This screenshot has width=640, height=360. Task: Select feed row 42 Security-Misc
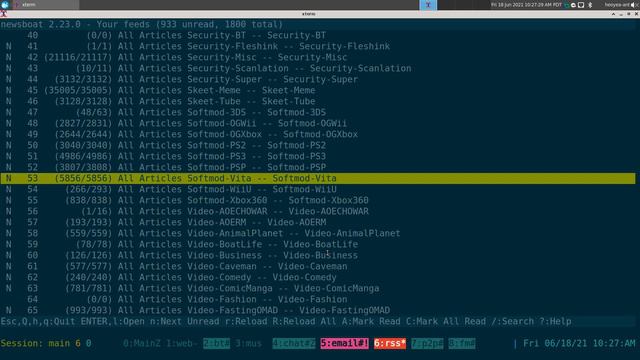(x=318, y=58)
